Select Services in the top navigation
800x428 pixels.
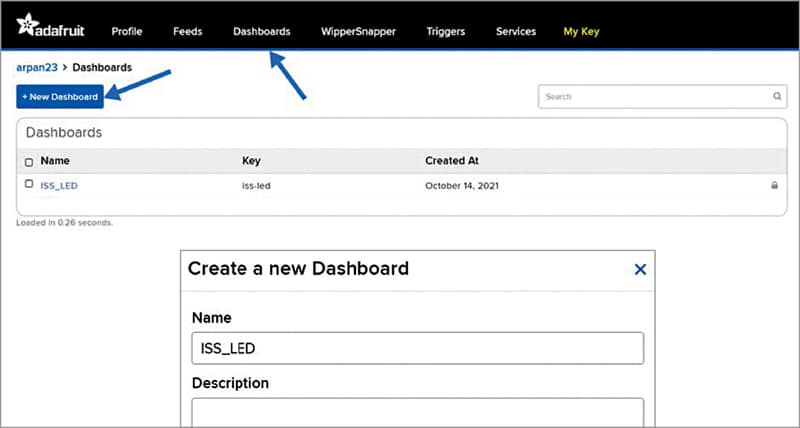point(517,31)
